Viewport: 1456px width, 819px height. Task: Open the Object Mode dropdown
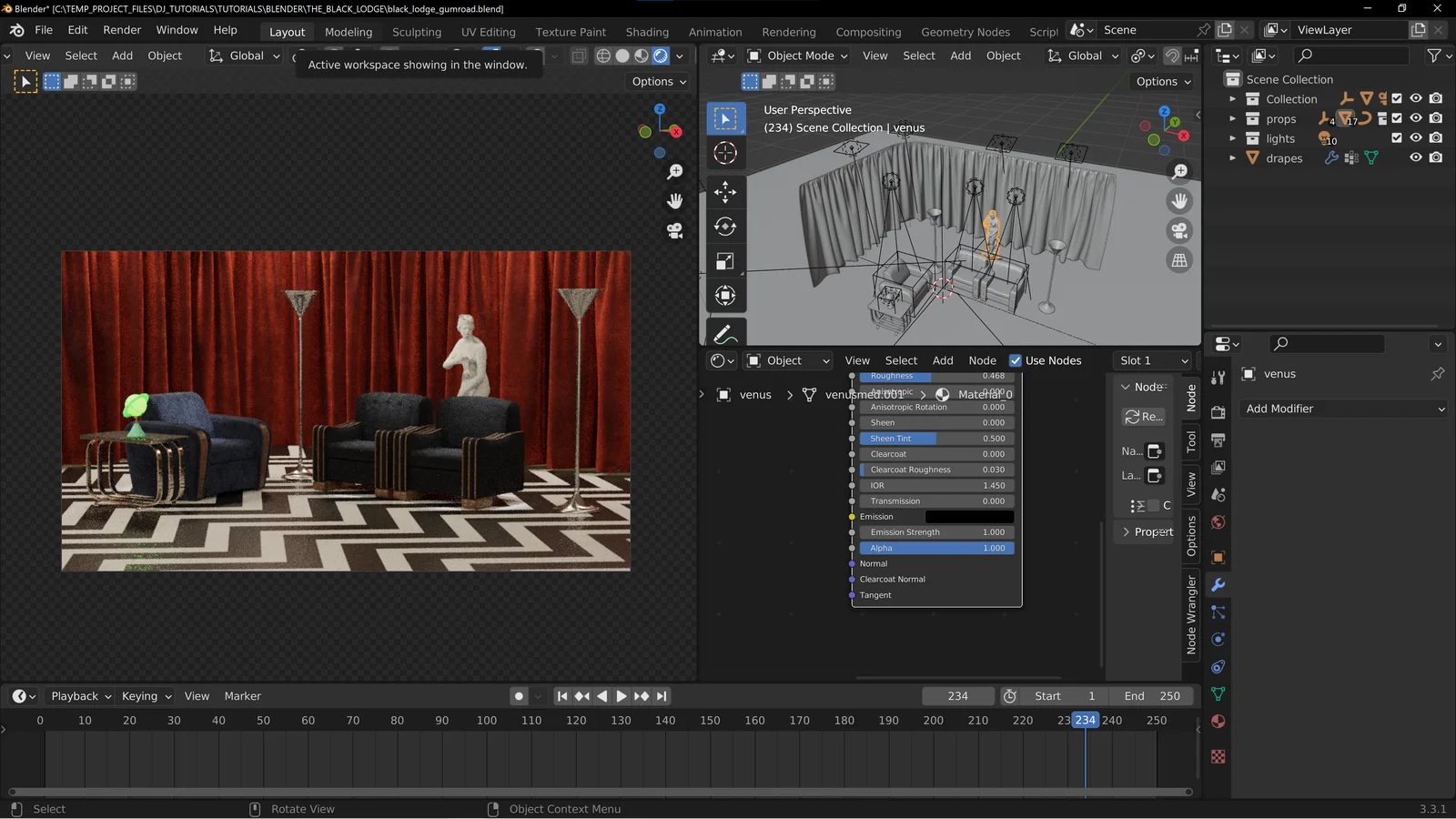[797, 56]
